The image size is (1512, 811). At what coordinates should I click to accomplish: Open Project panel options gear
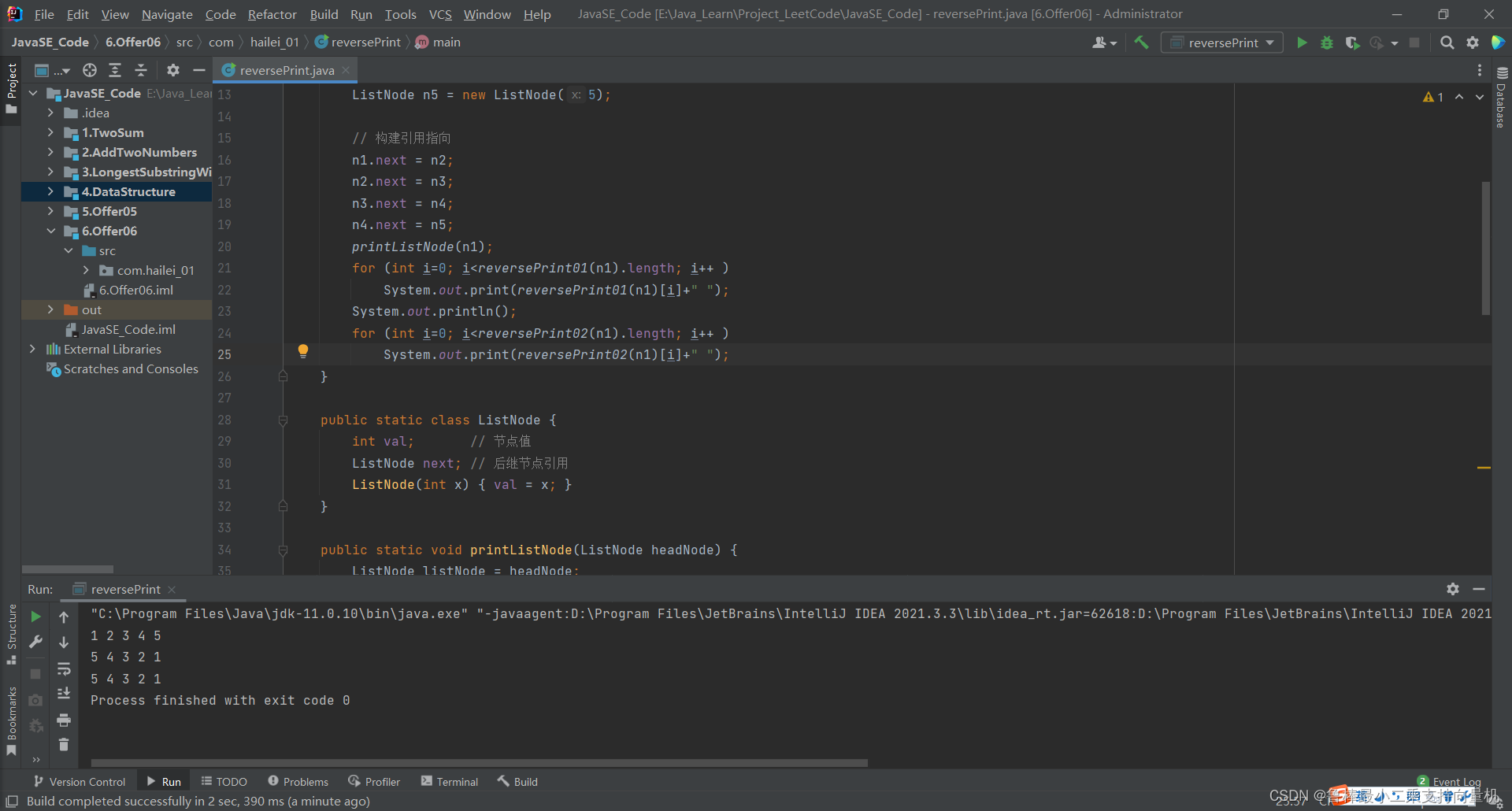[x=173, y=70]
